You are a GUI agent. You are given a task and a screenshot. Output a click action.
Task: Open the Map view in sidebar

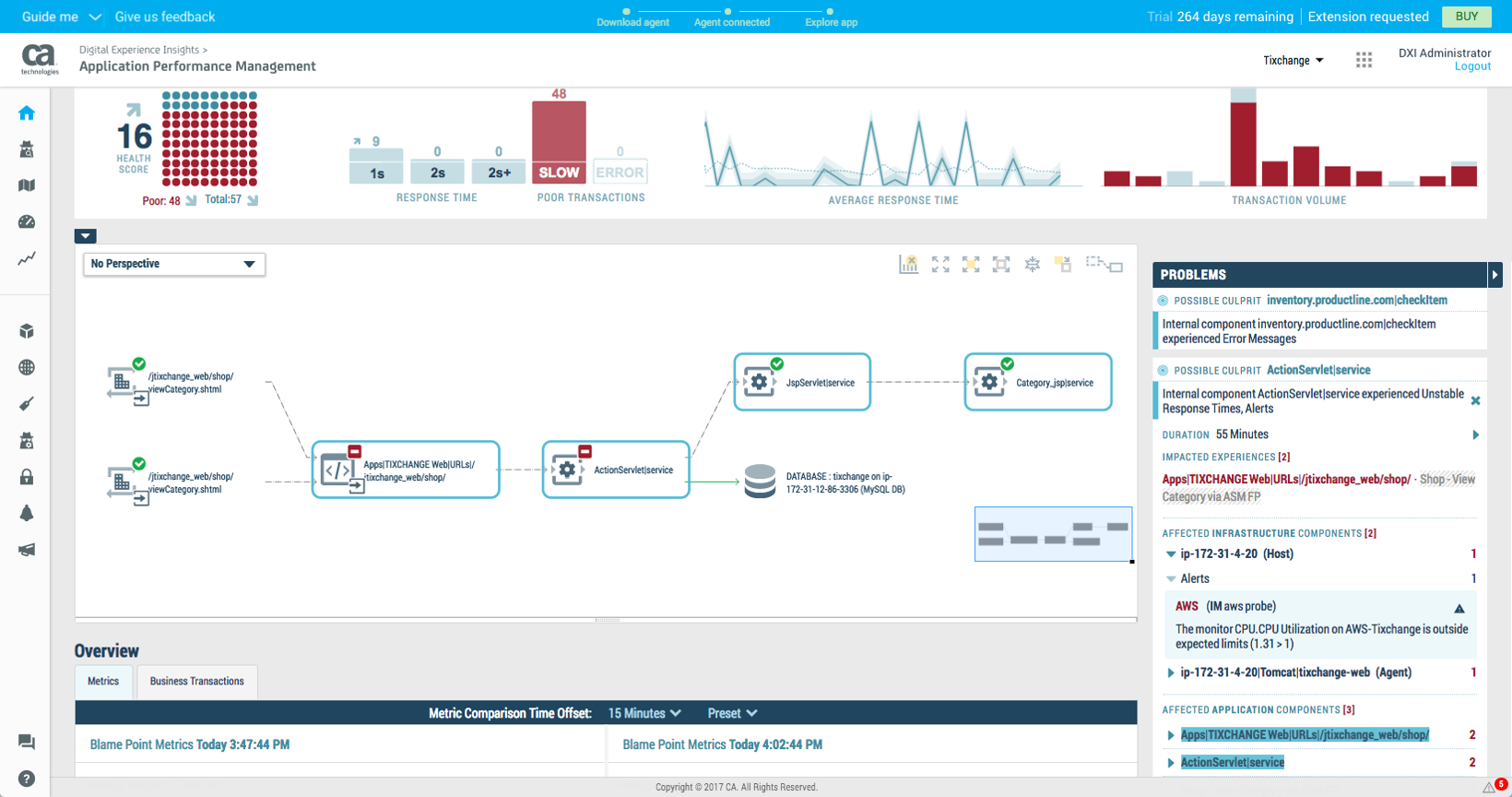tap(27, 185)
